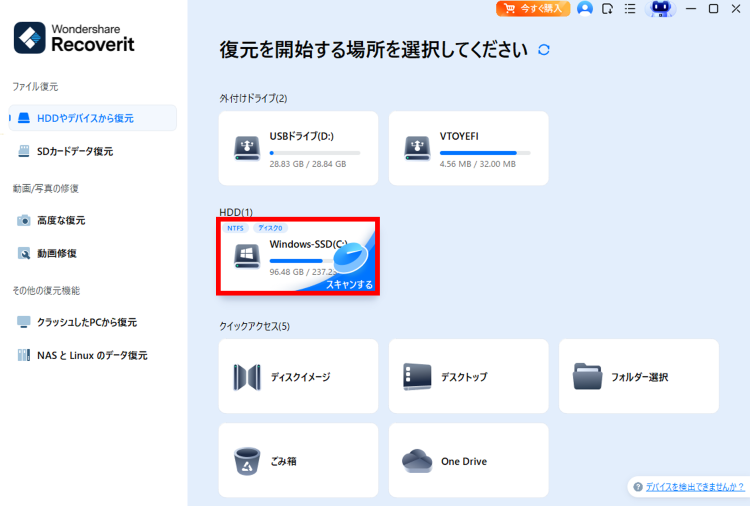Refresh the drive list with refresh icon
750x506 pixels.
pyautogui.click(x=544, y=50)
